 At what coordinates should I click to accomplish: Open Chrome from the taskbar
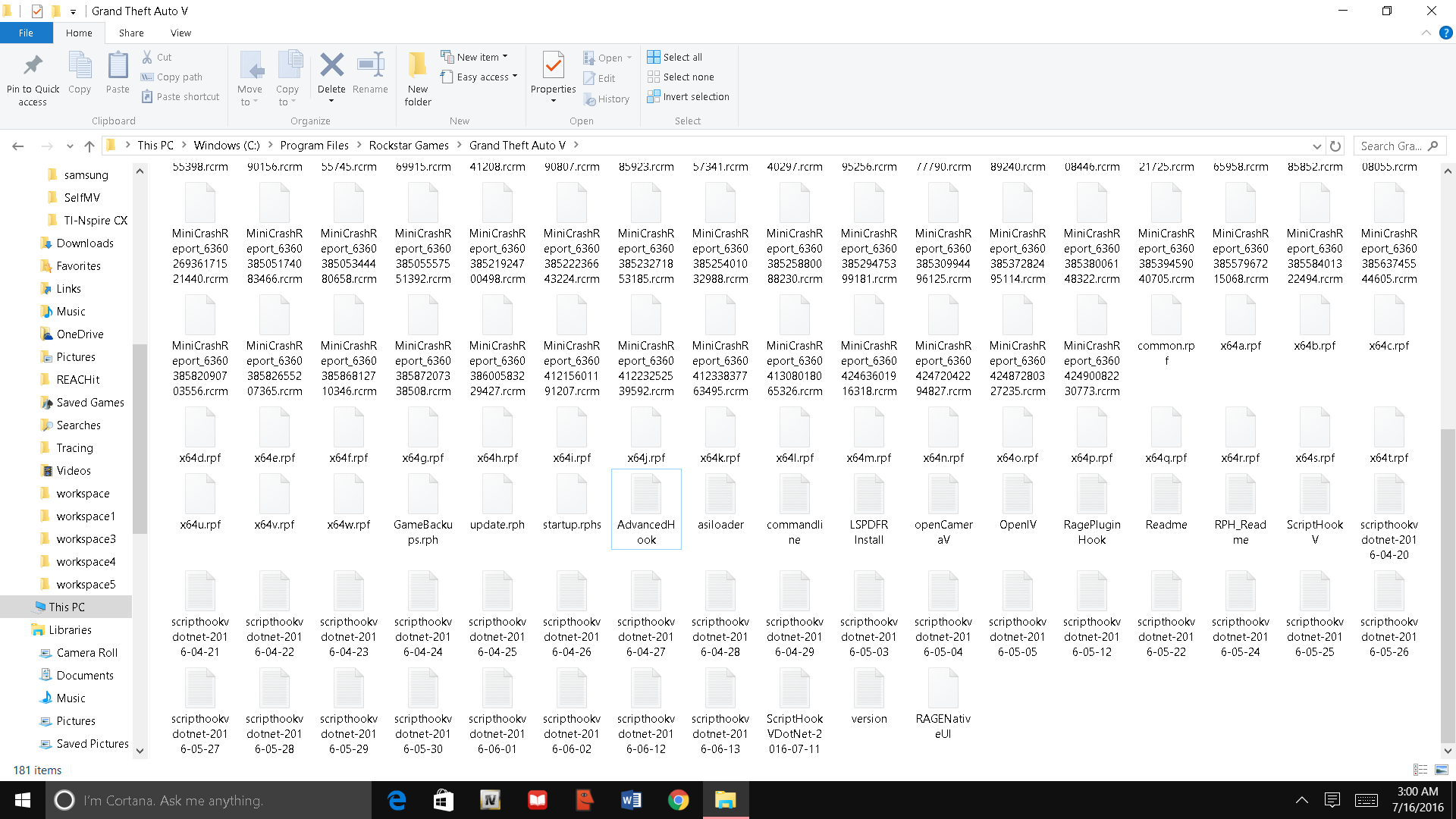point(678,800)
